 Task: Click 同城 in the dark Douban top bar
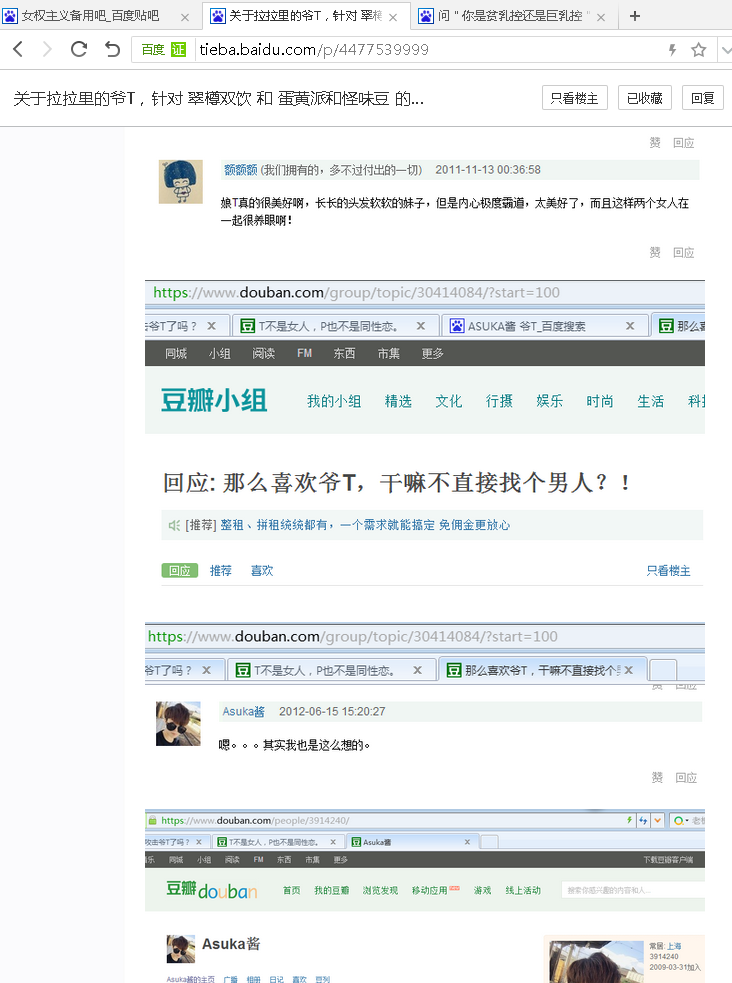pos(176,354)
